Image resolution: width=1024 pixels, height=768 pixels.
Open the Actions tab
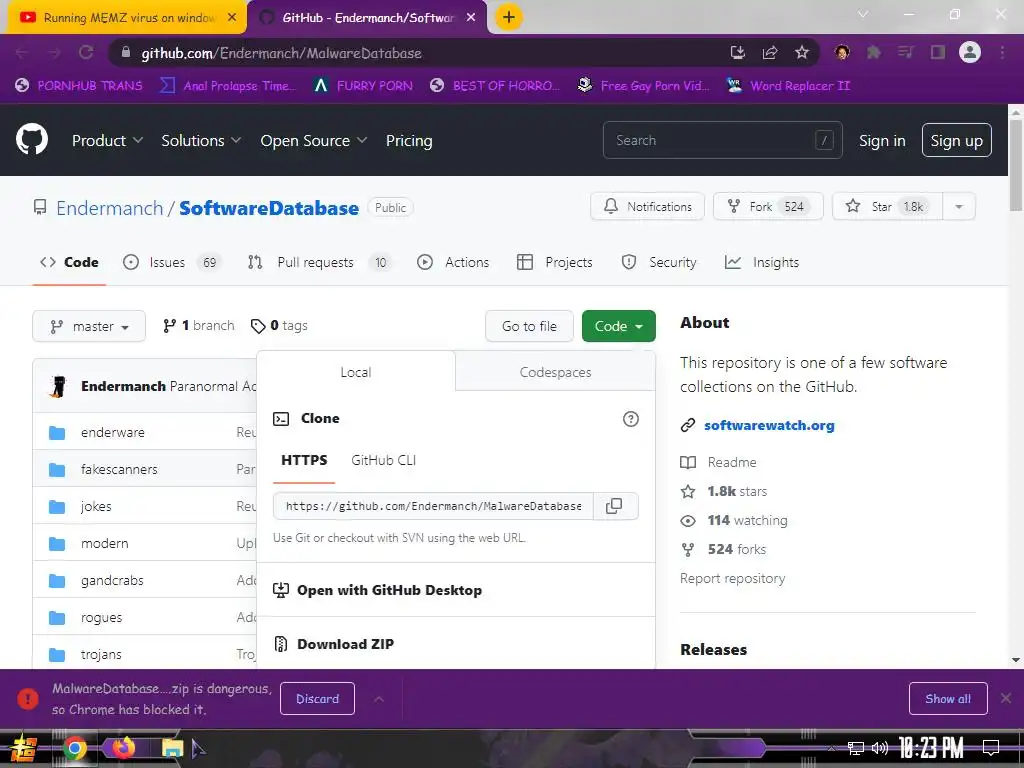pyautogui.click(x=453, y=263)
